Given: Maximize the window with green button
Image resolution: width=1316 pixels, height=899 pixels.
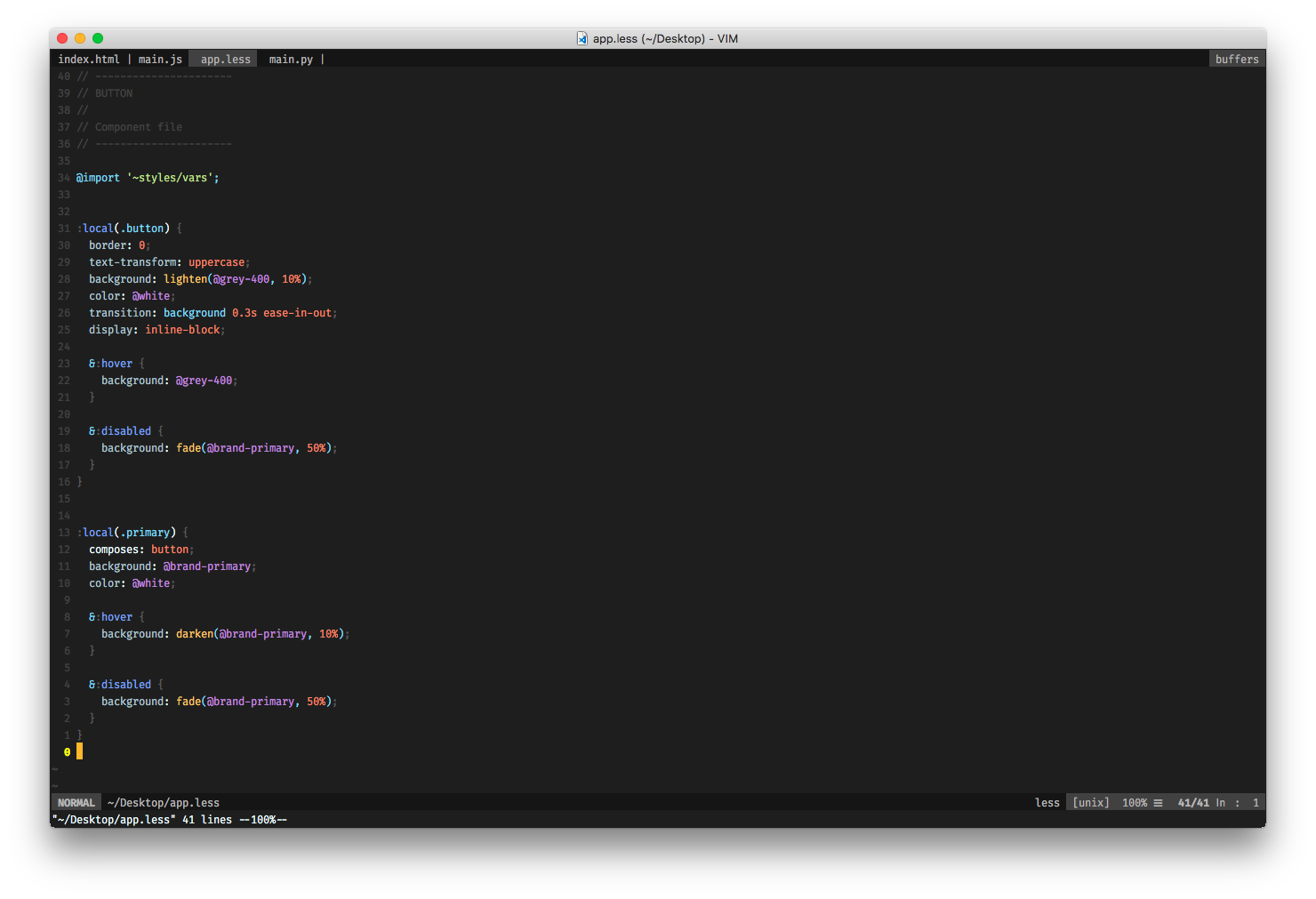Looking at the screenshot, I should (98, 38).
